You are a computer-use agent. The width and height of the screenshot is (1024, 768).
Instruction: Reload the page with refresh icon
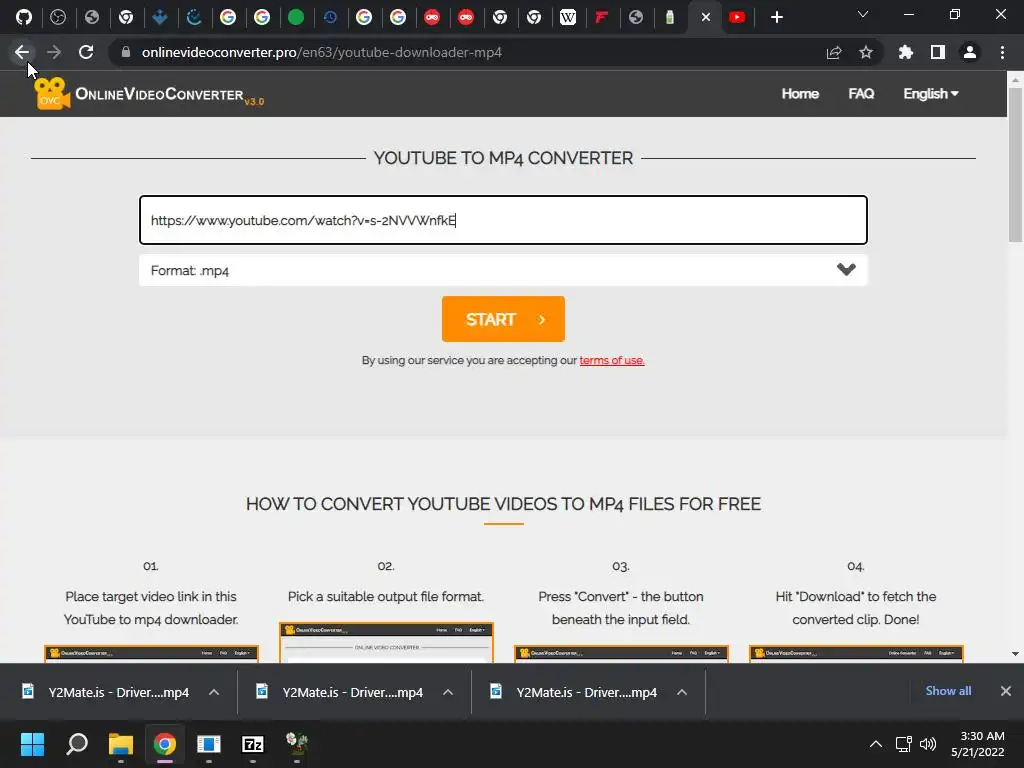point(86,52)
